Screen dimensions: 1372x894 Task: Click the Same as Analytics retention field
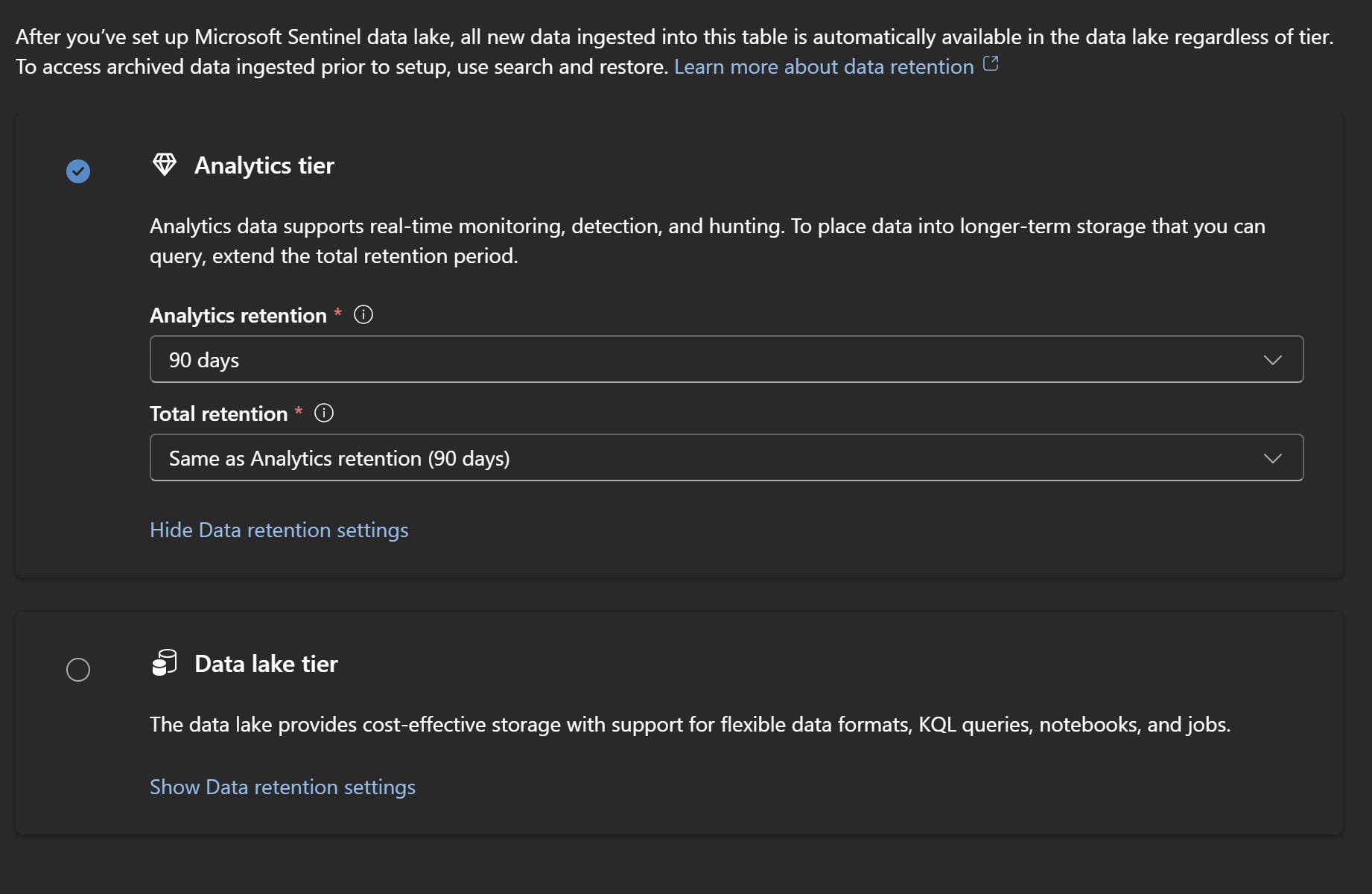pos(340,457)
